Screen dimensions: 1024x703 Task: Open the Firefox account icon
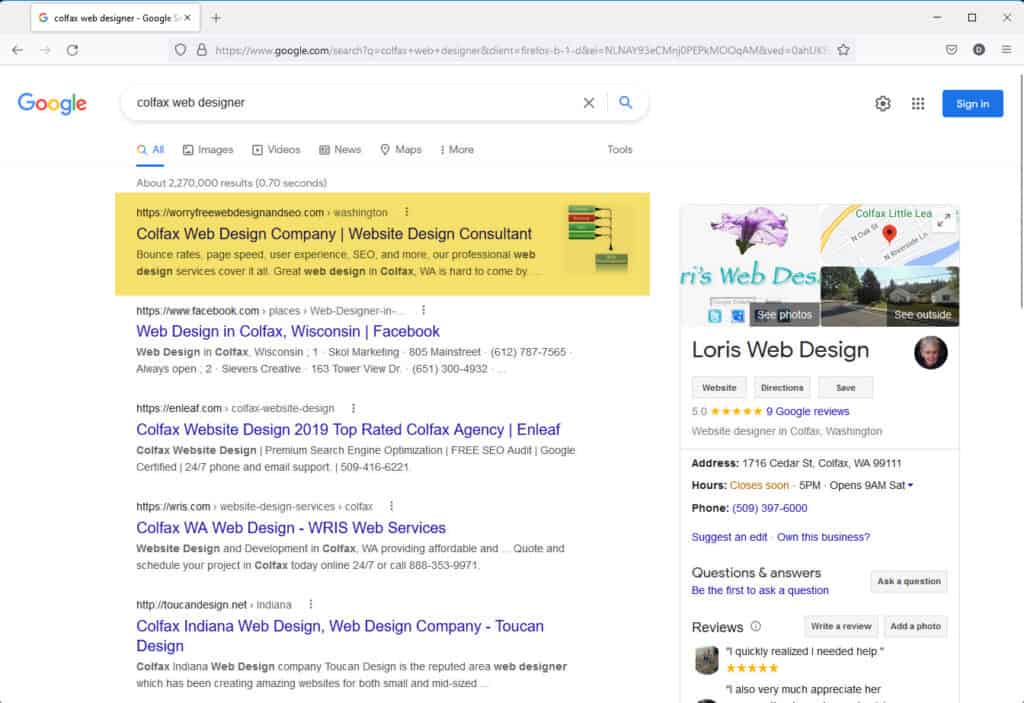click(978, 50)
